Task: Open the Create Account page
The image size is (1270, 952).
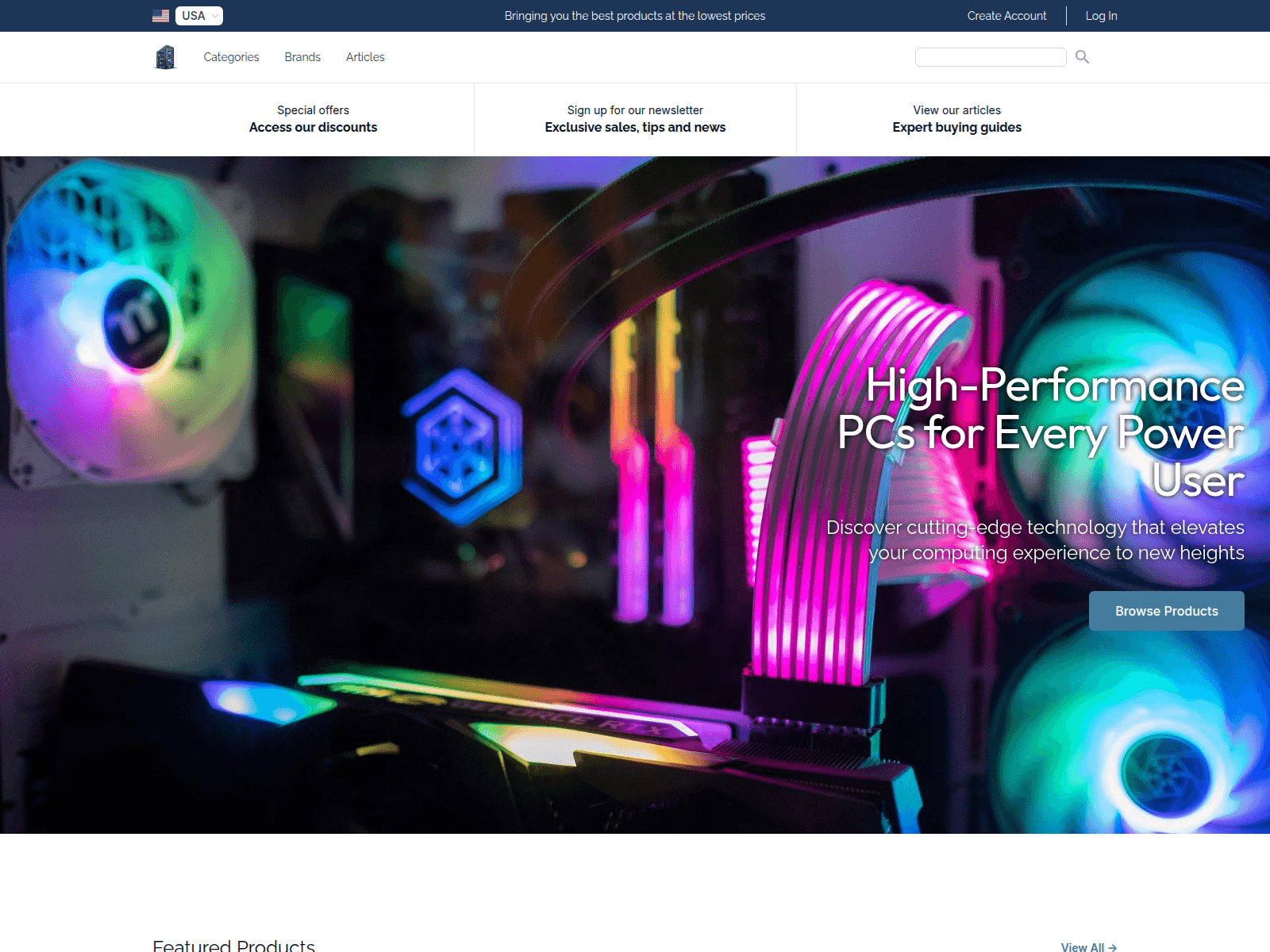Action: [1006, 15]
